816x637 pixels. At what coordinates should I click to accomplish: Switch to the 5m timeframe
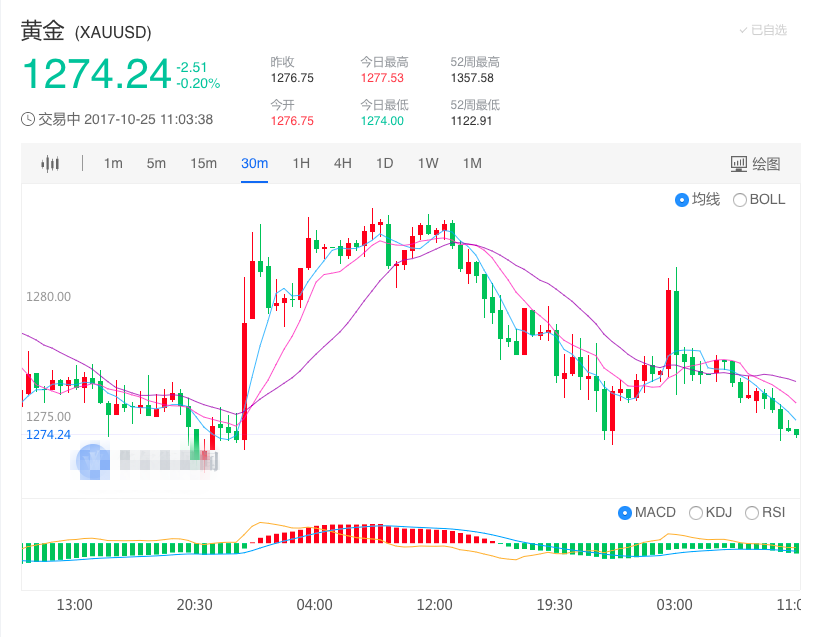pyautogui.click(x=155, y=163)
